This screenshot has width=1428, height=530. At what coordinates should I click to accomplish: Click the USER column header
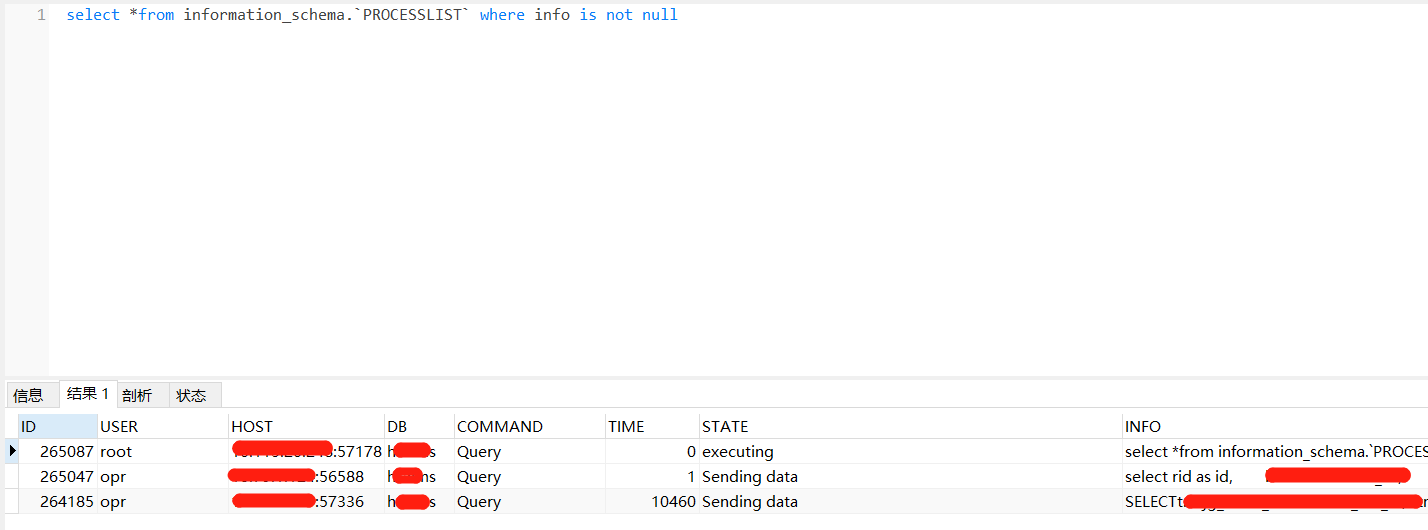(x=162, y=426)
